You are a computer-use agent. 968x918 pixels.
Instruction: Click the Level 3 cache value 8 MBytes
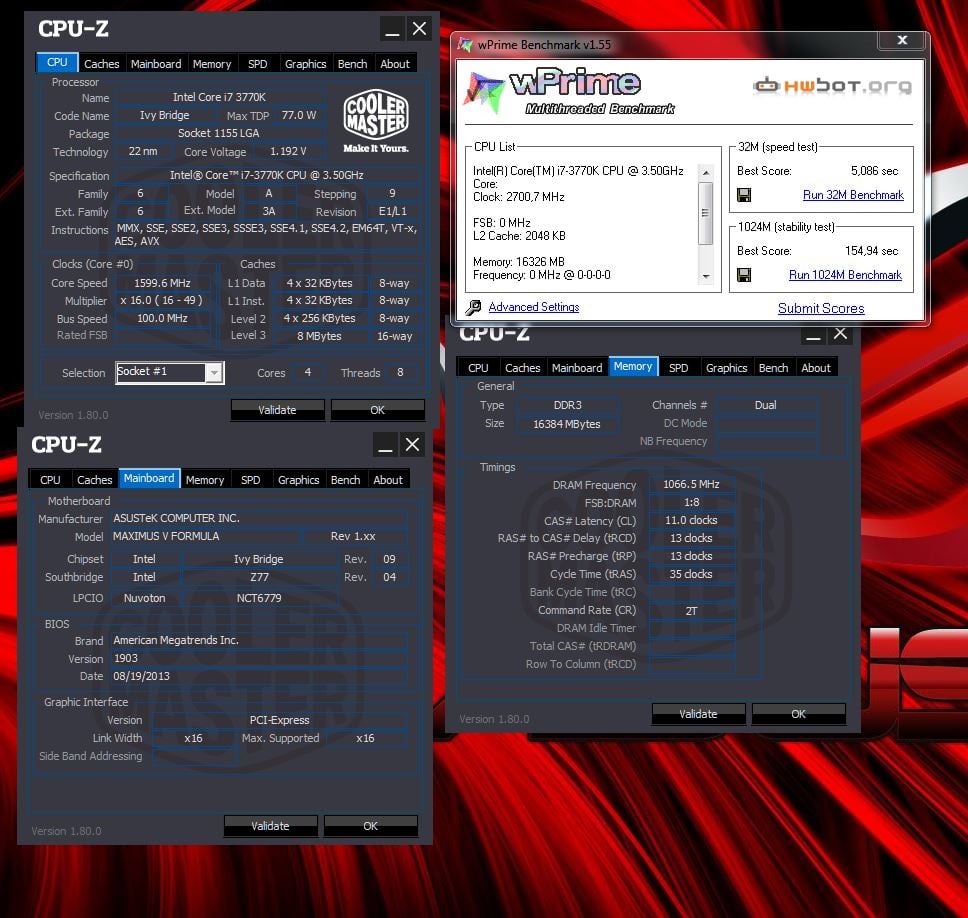(x=319, y=336)
